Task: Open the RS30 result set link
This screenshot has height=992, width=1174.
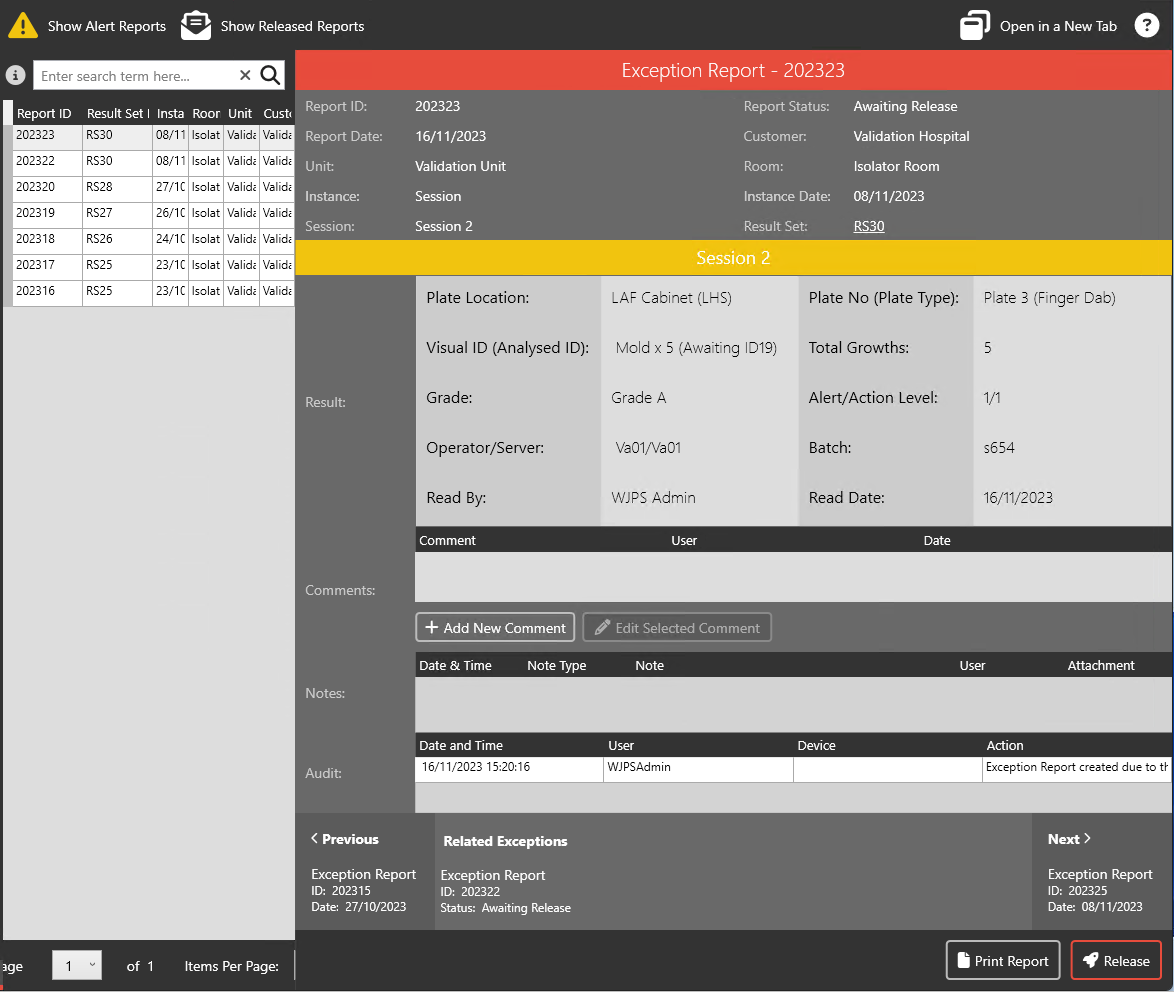Action: [868, 226]
